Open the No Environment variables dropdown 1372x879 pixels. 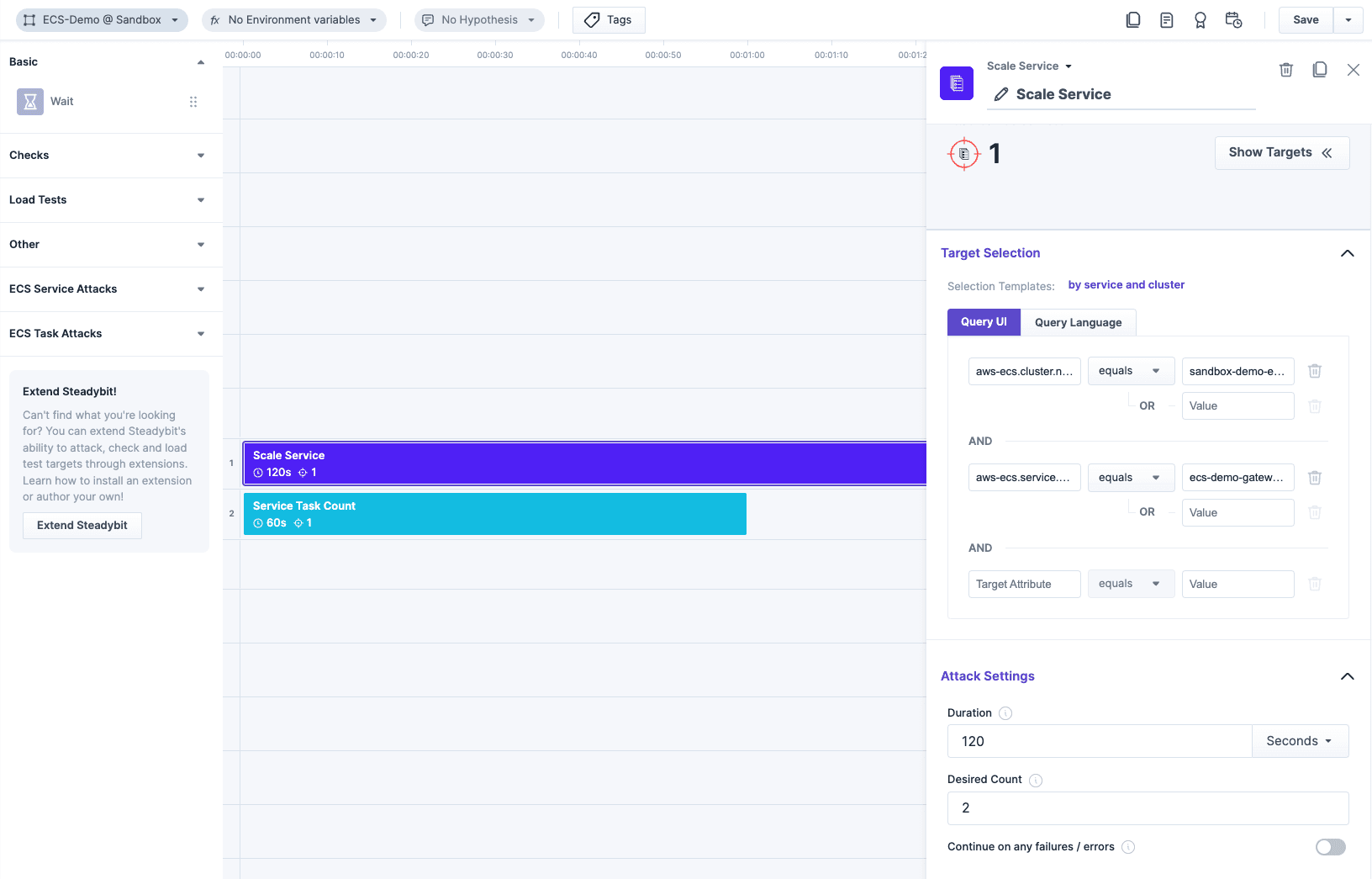(x=293, y=19)
